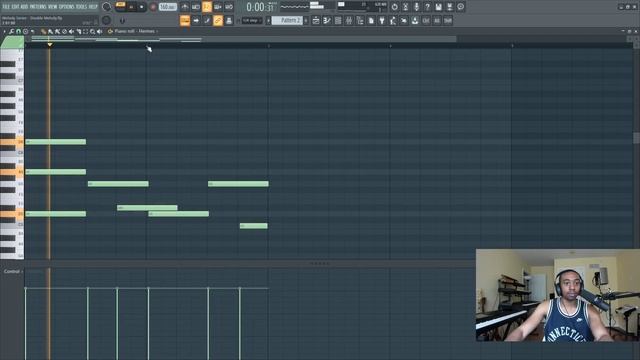The height and width of the screenshot is (360, 640).
Task: Click the 0:00:31 time display
Action: tap(260, 7)
